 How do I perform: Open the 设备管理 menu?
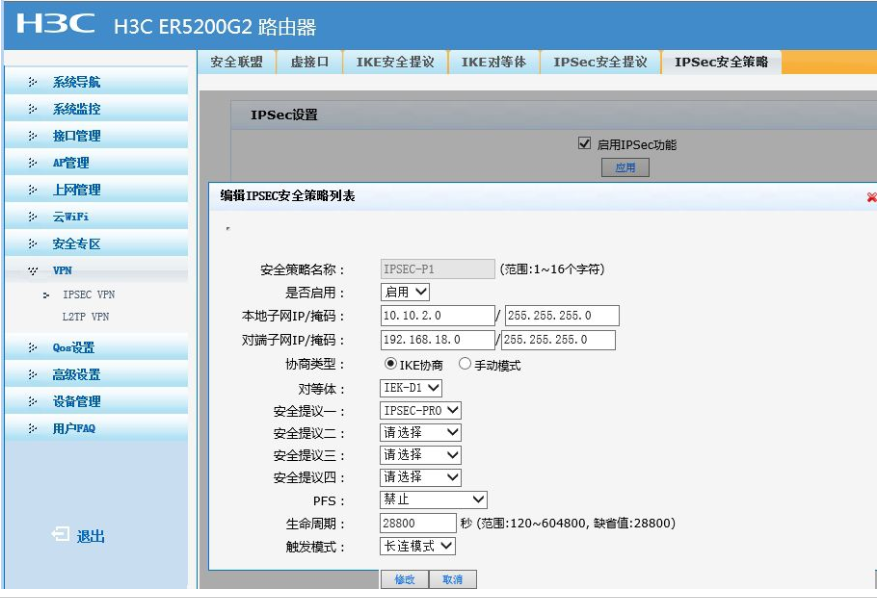[96, 401]
